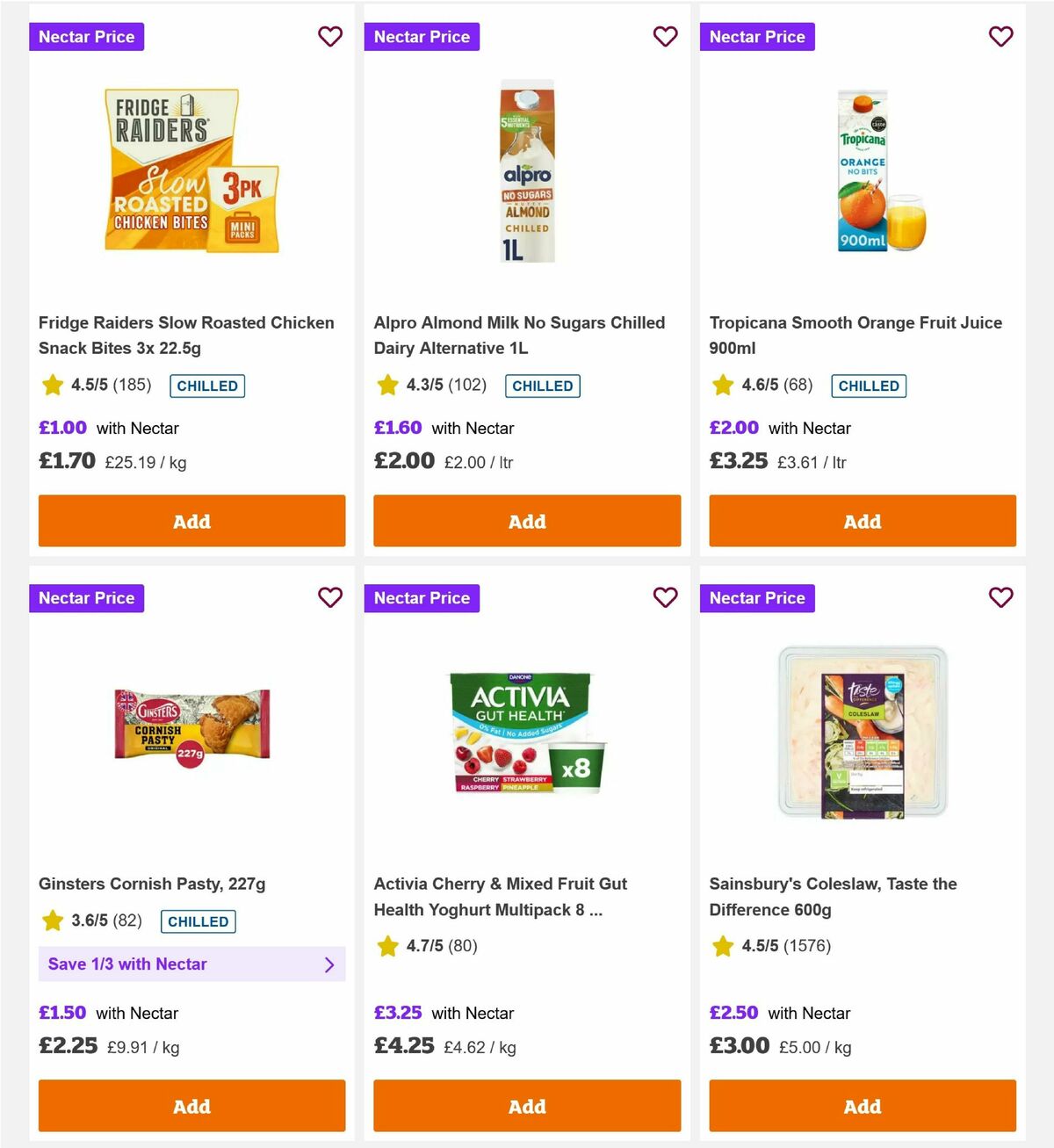Select the Nectar Price badge on Tropicana
The width and height of the screenshot is (1054, 1148).
coord(757,37)
